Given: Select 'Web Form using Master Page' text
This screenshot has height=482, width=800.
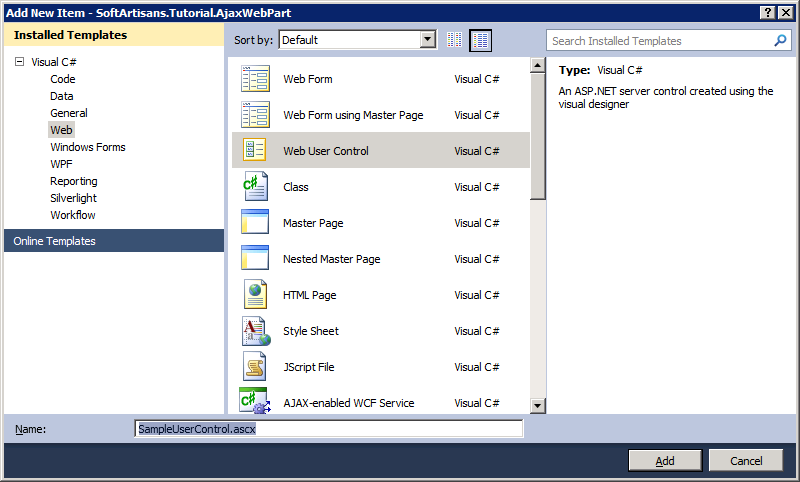Looking at the screenshot, I should pos(353,115).
